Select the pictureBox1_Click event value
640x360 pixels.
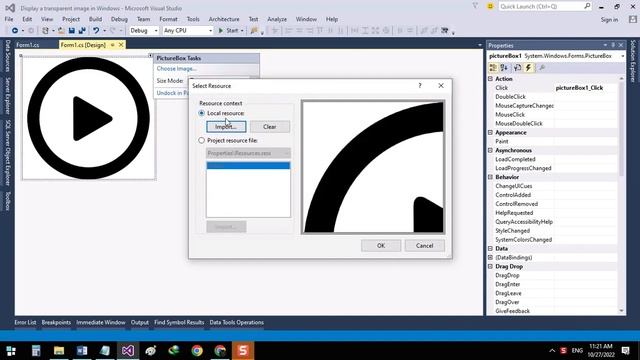coord(579,88)
